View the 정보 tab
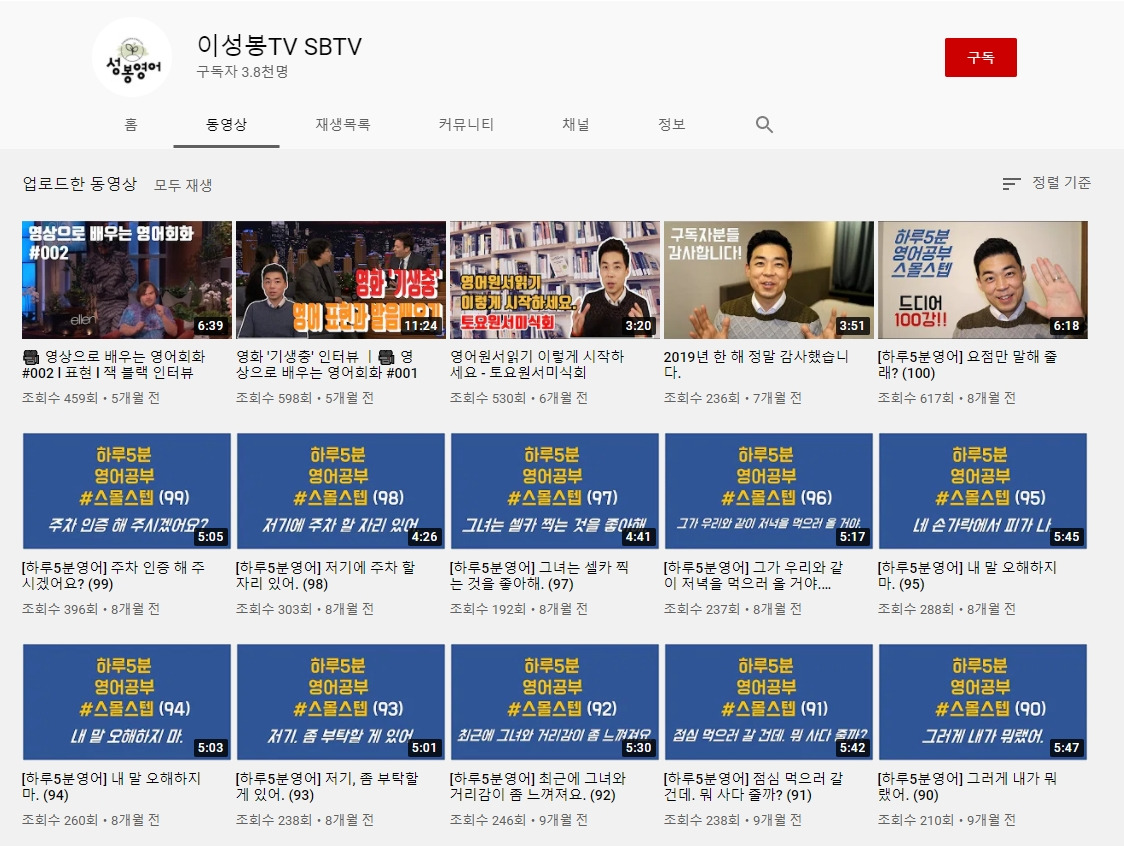This screenshot has height=846, width=1124. click(x=672, y=125)
